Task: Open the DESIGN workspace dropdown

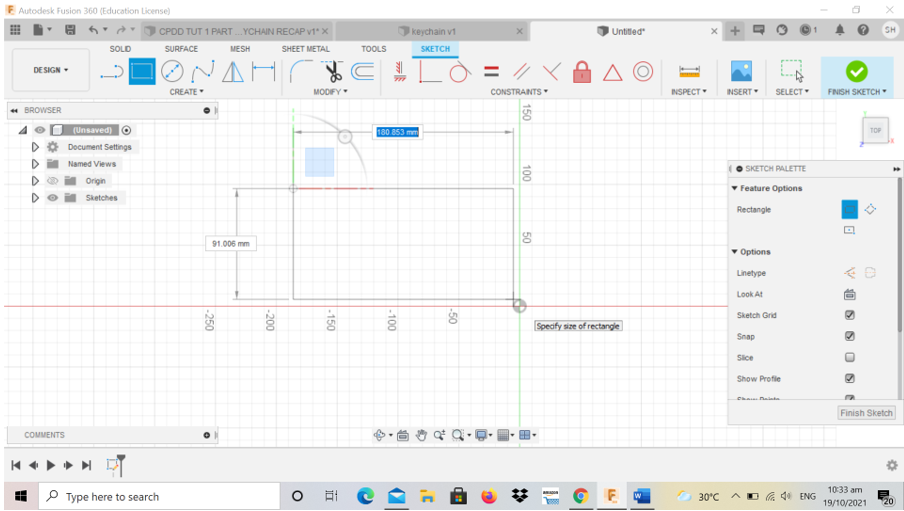Action: [x=50, y=70]
